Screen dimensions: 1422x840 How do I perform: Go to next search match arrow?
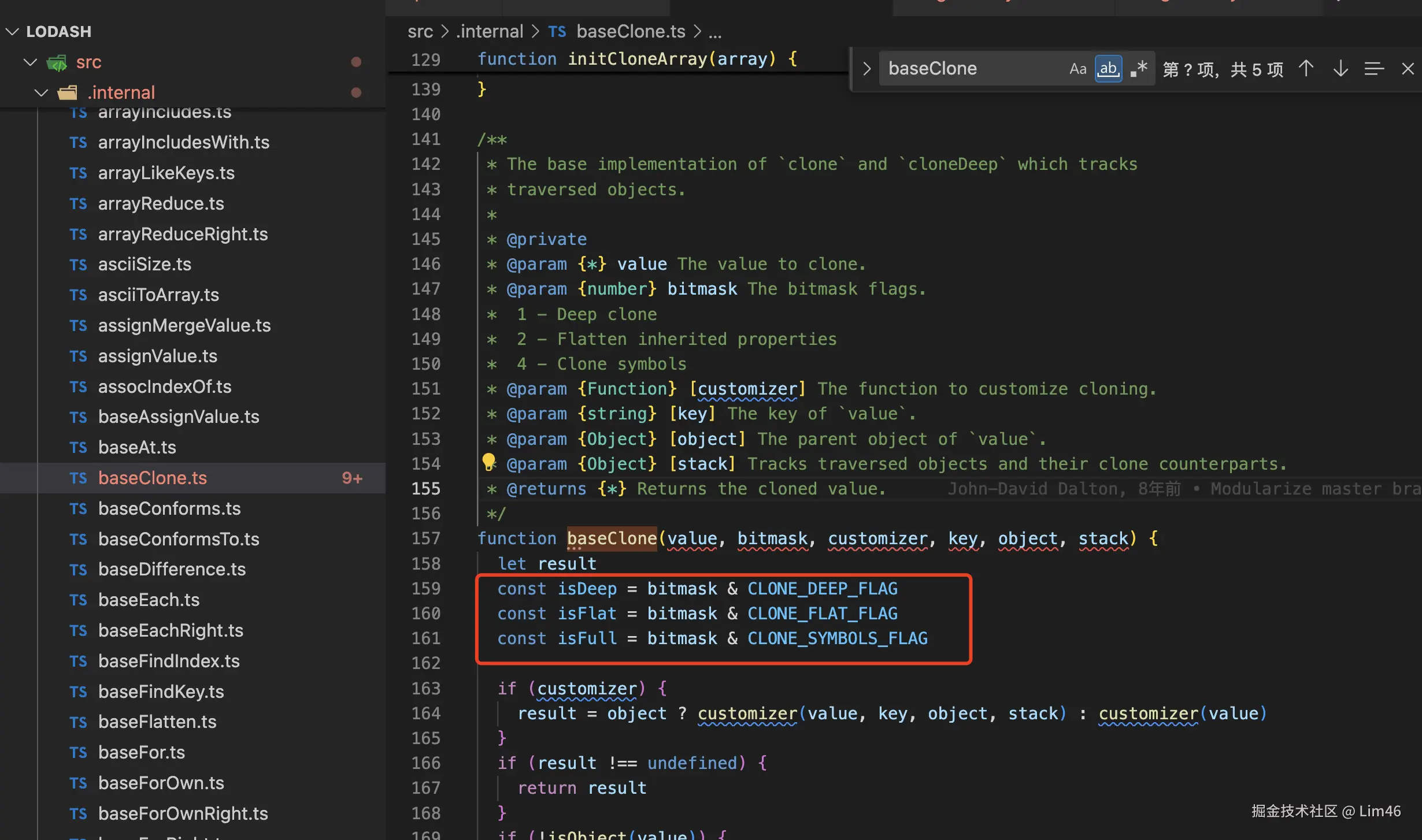point(1340,69)
